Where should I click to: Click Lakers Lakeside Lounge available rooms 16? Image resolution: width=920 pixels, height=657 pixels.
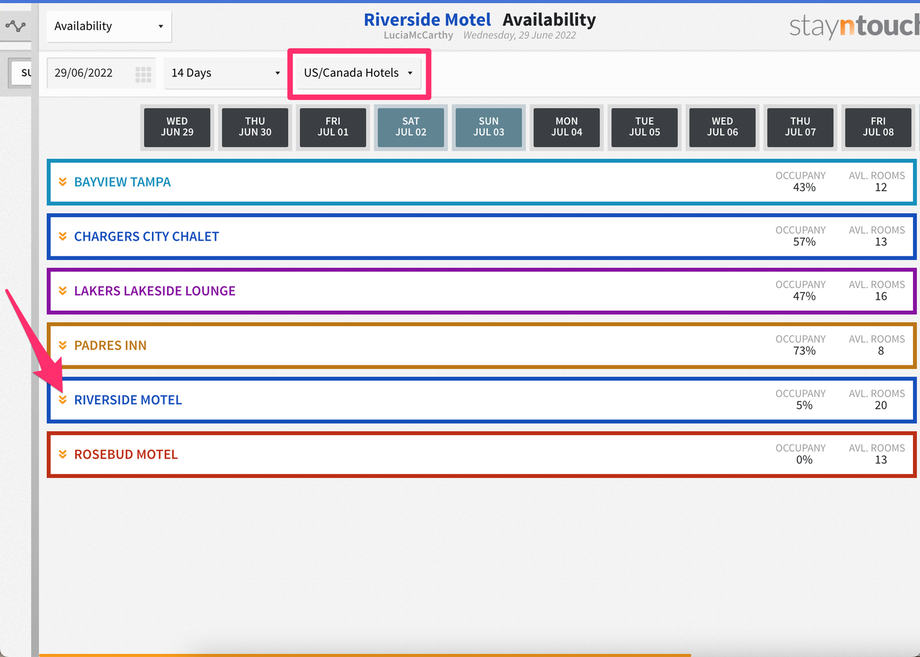[881, 297]
